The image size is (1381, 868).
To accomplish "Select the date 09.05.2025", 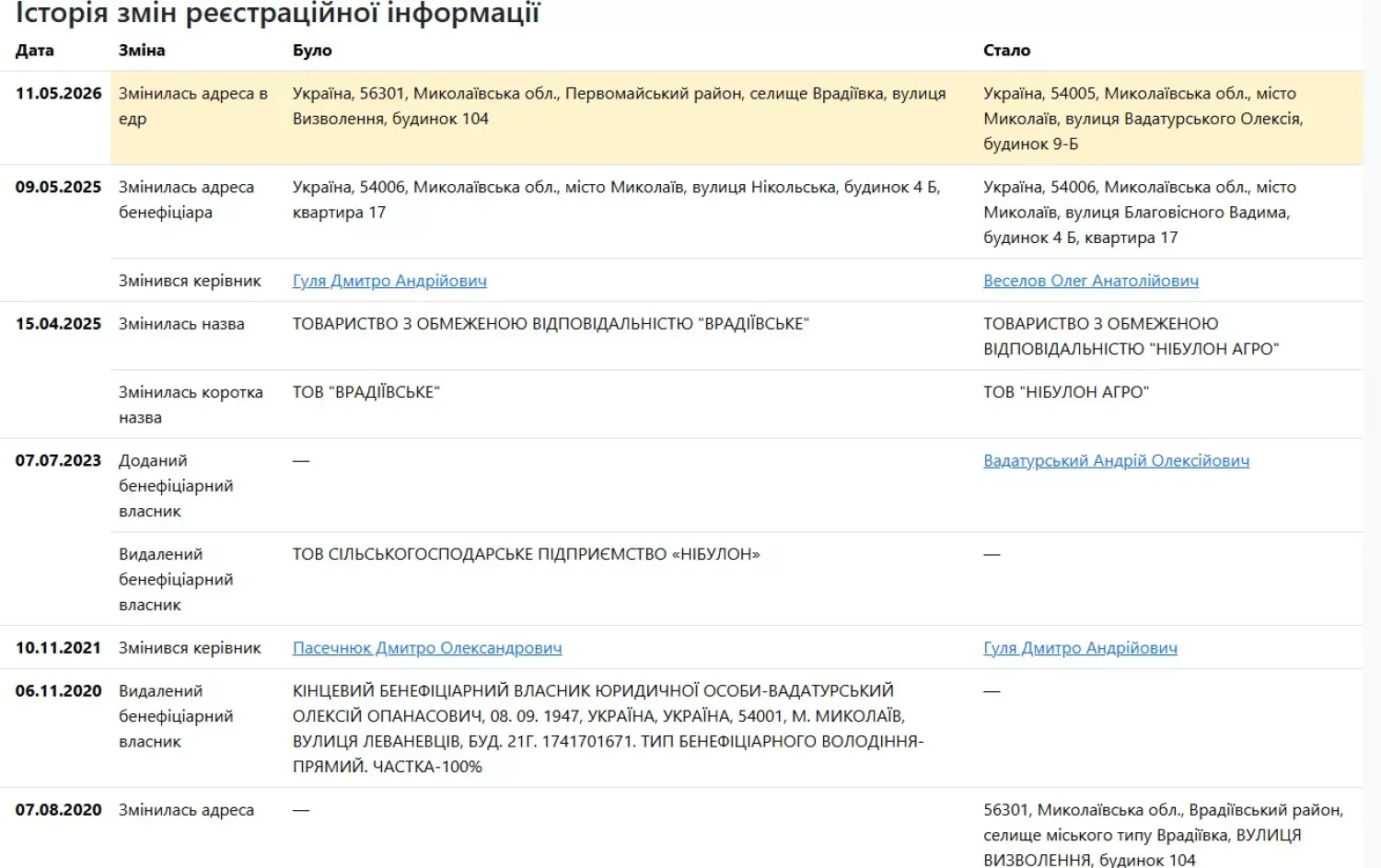I will [x=58, y=187].
